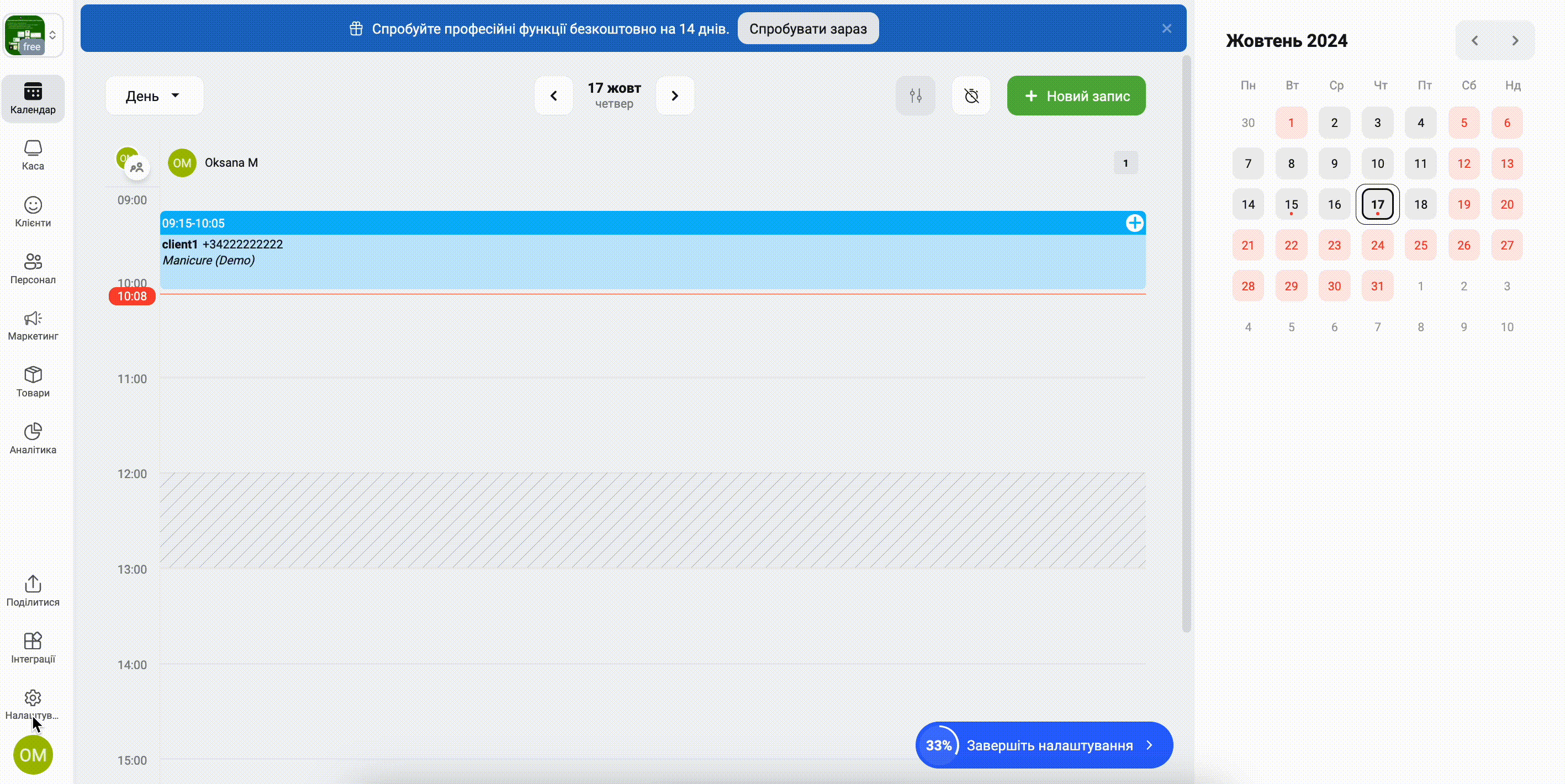Open the workspace switcher with free badge
Screen dimensions: 1565x784
click(33, 35)
